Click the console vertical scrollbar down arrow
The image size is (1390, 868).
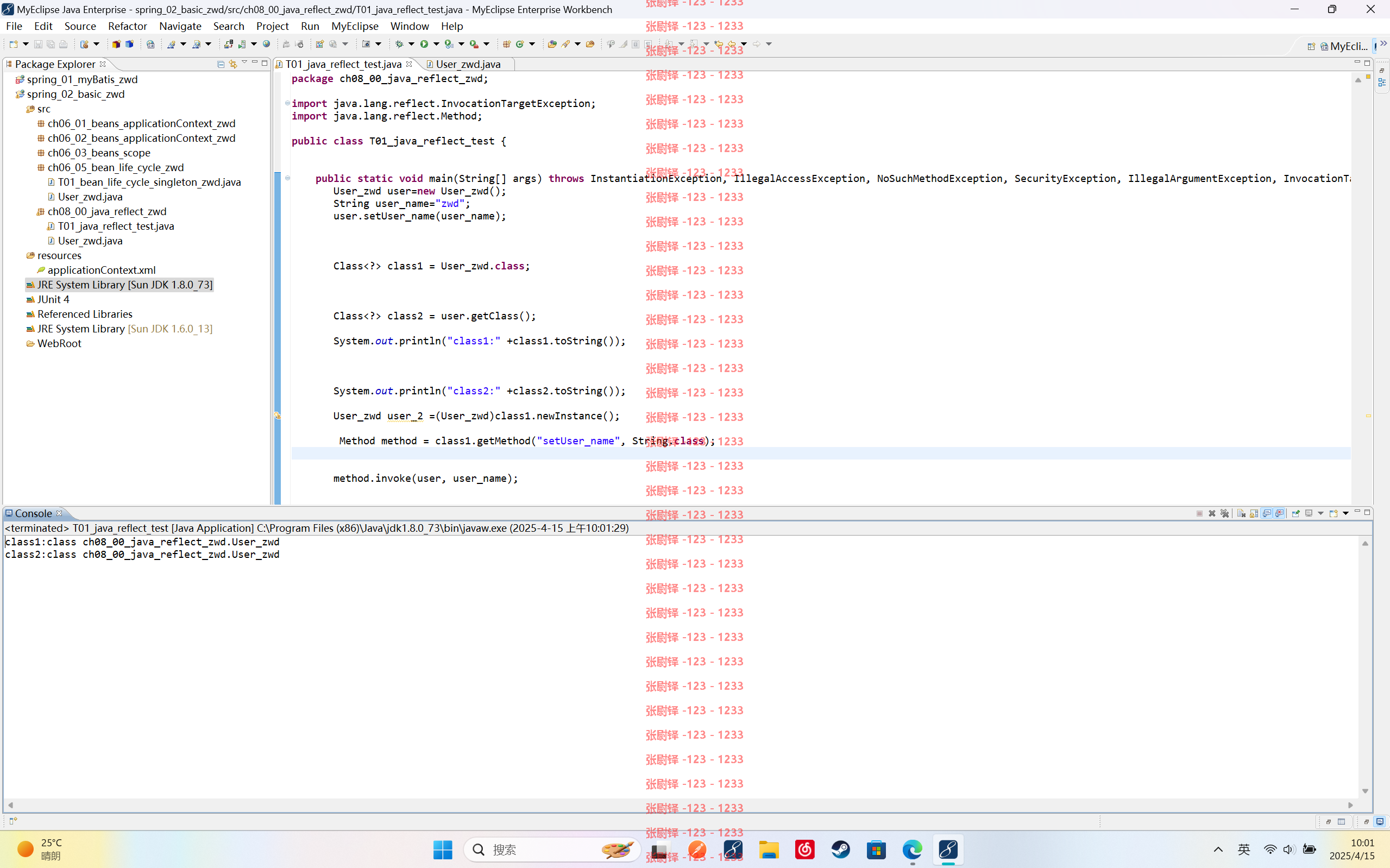tap(1366, 790)
